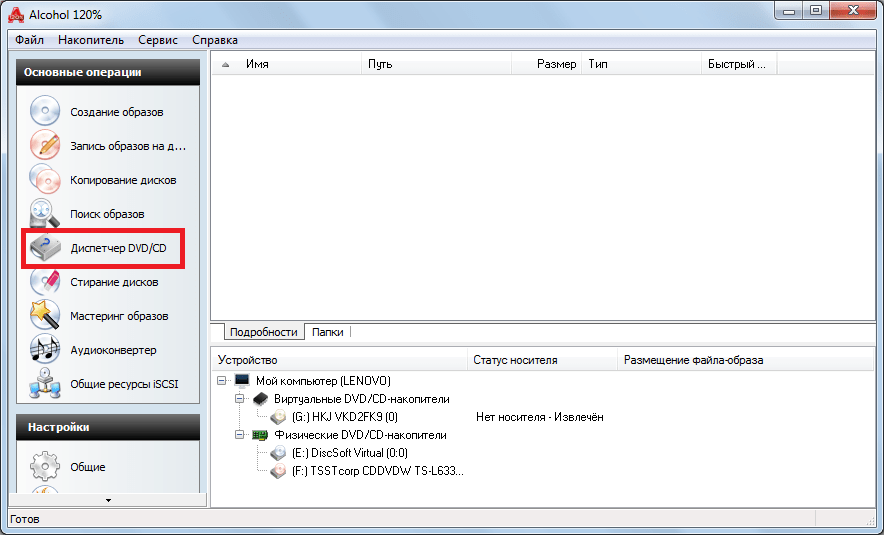Open Общие ресурсы iSCSI
This screenshot has height=535, width=884.
click(124, 384)
